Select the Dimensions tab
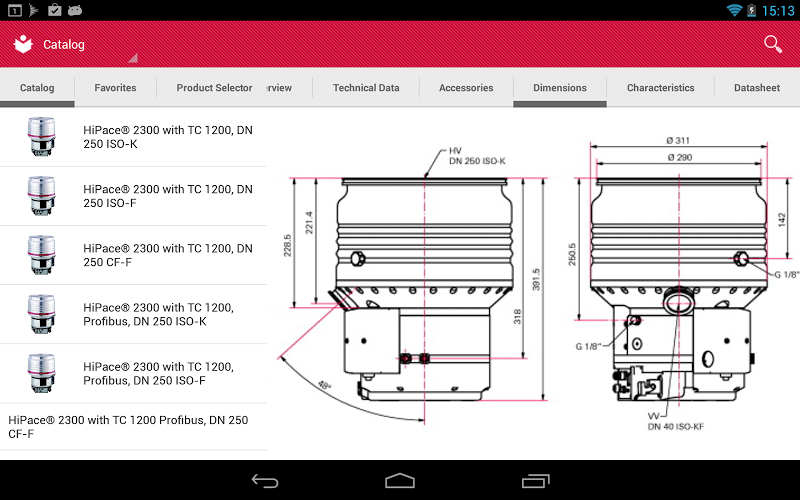The height and width of the screenshot is (500, 800). (560, 88)
